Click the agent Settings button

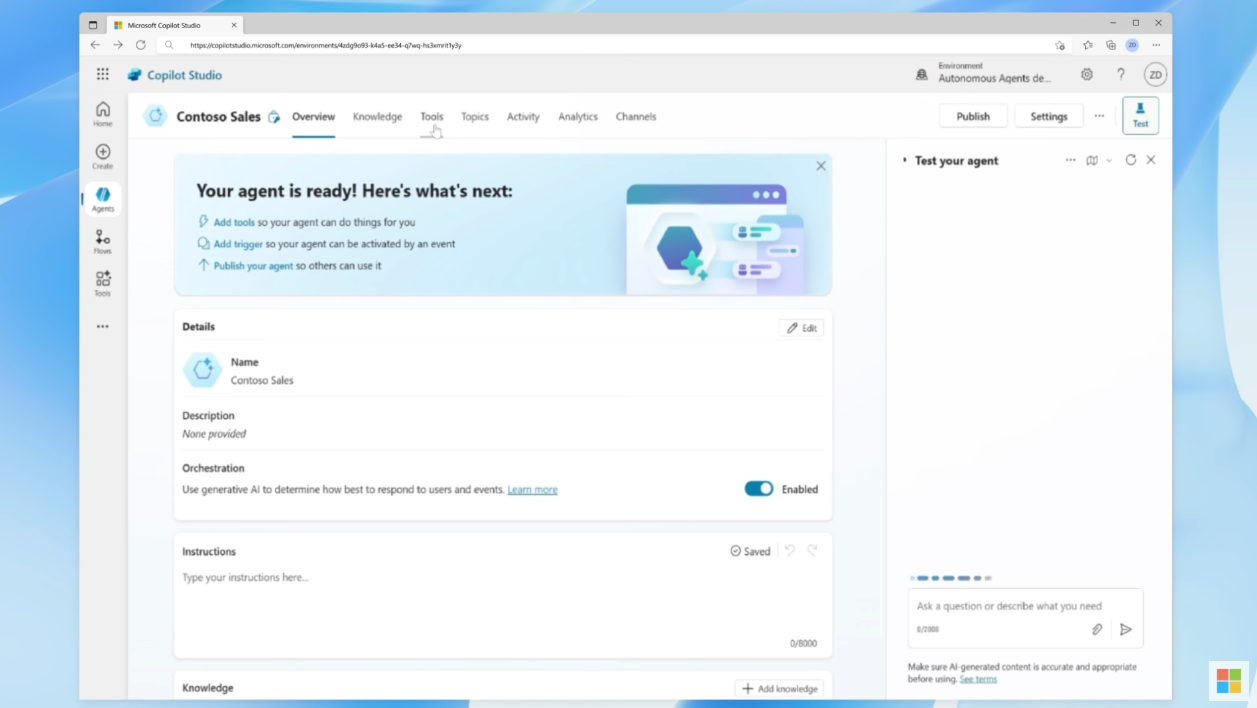pyautogui.click(x=1049, y=116)
